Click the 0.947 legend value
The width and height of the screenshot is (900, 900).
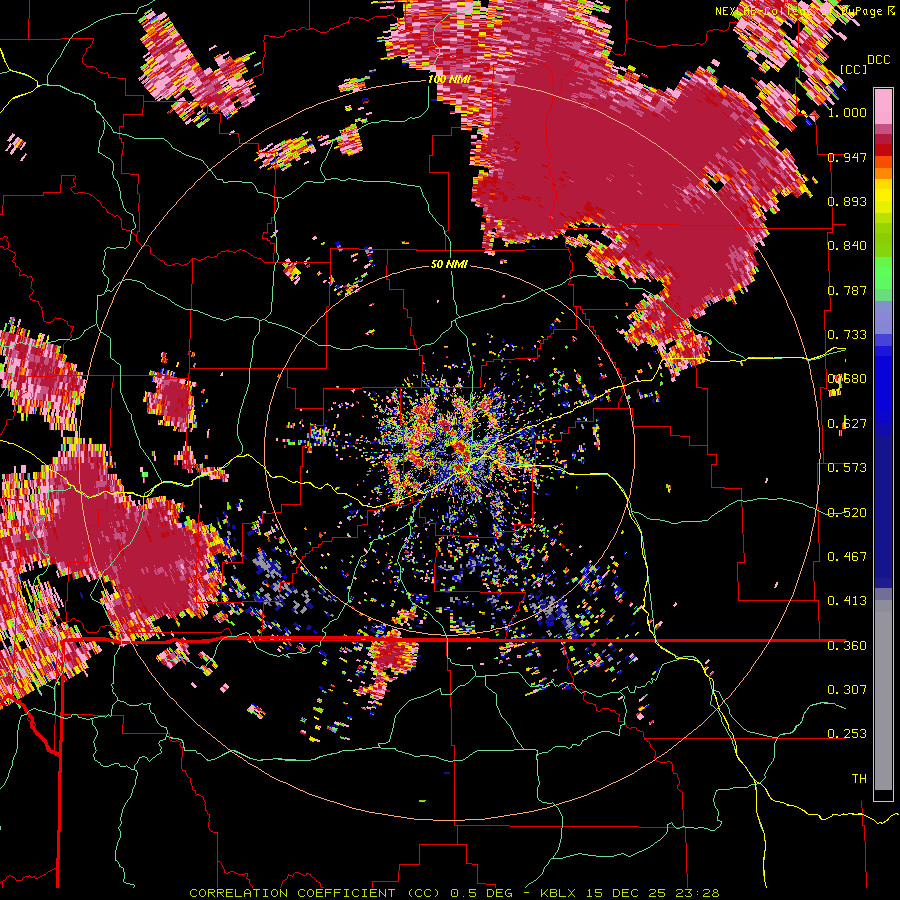847,157
